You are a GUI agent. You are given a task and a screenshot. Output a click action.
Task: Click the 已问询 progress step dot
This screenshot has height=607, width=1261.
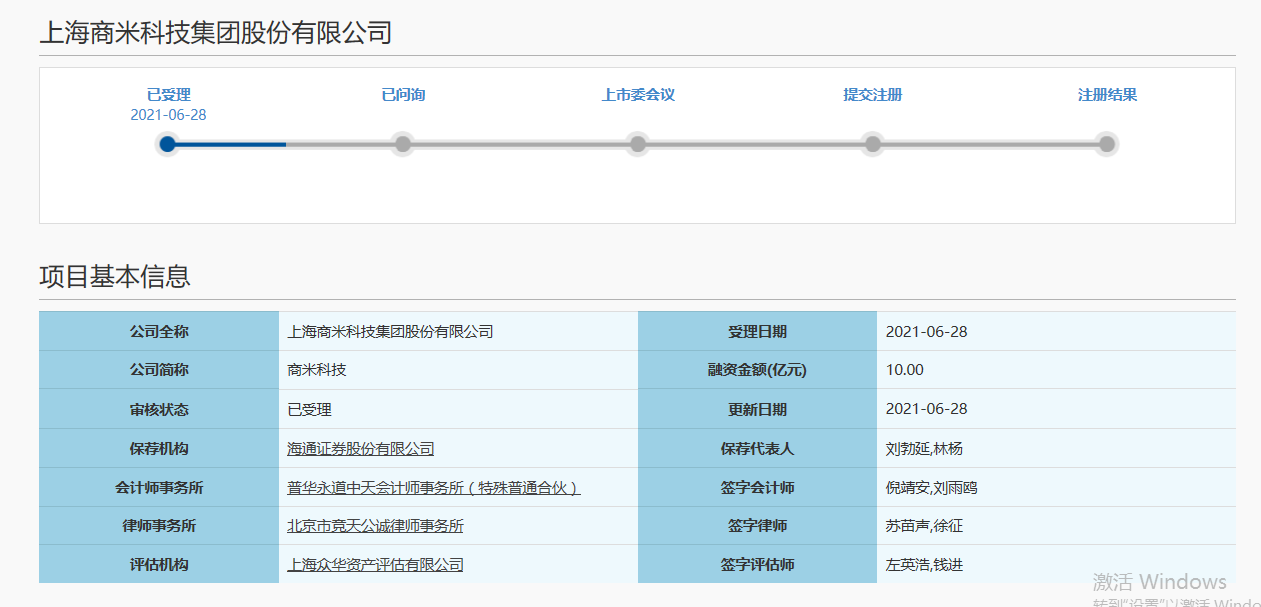[403, 144]
